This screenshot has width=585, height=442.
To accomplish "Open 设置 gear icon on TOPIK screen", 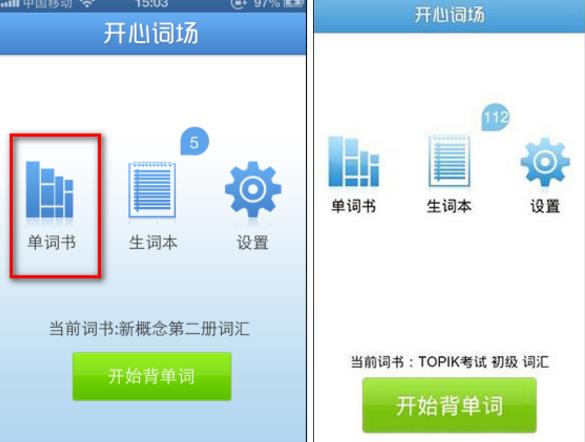I will click(x=545, y=162).
